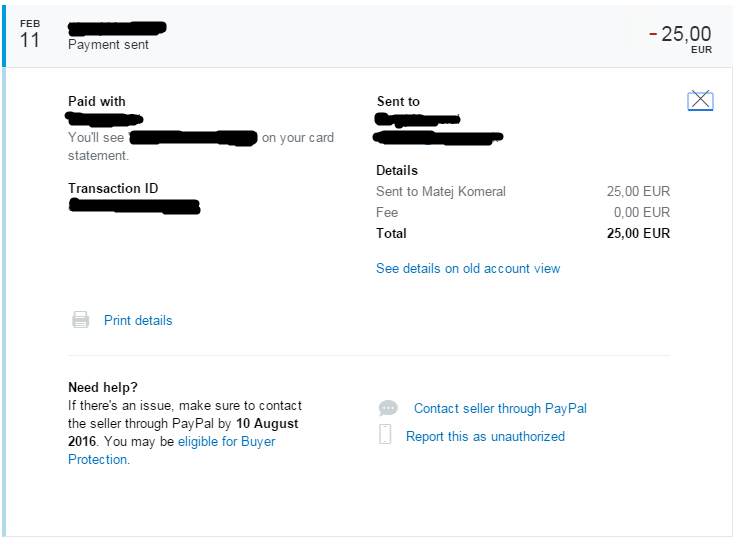Open the Print details link
Screen dimensions: 739x545
click(138, 321)
